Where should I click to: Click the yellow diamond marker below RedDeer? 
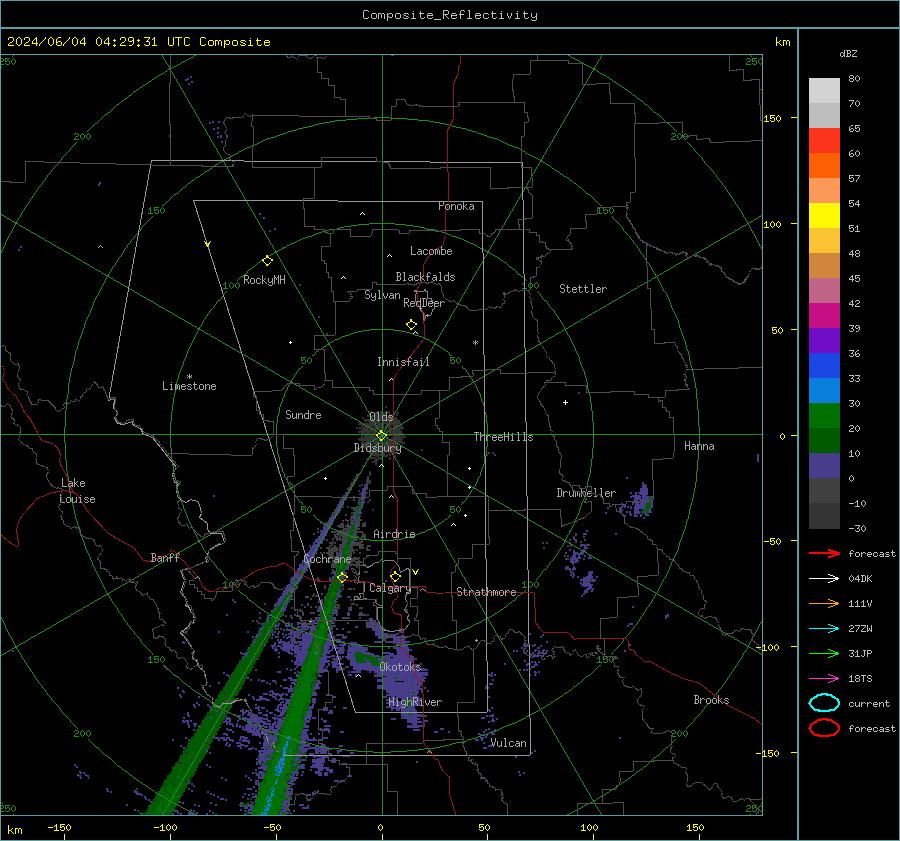[412, 325]
